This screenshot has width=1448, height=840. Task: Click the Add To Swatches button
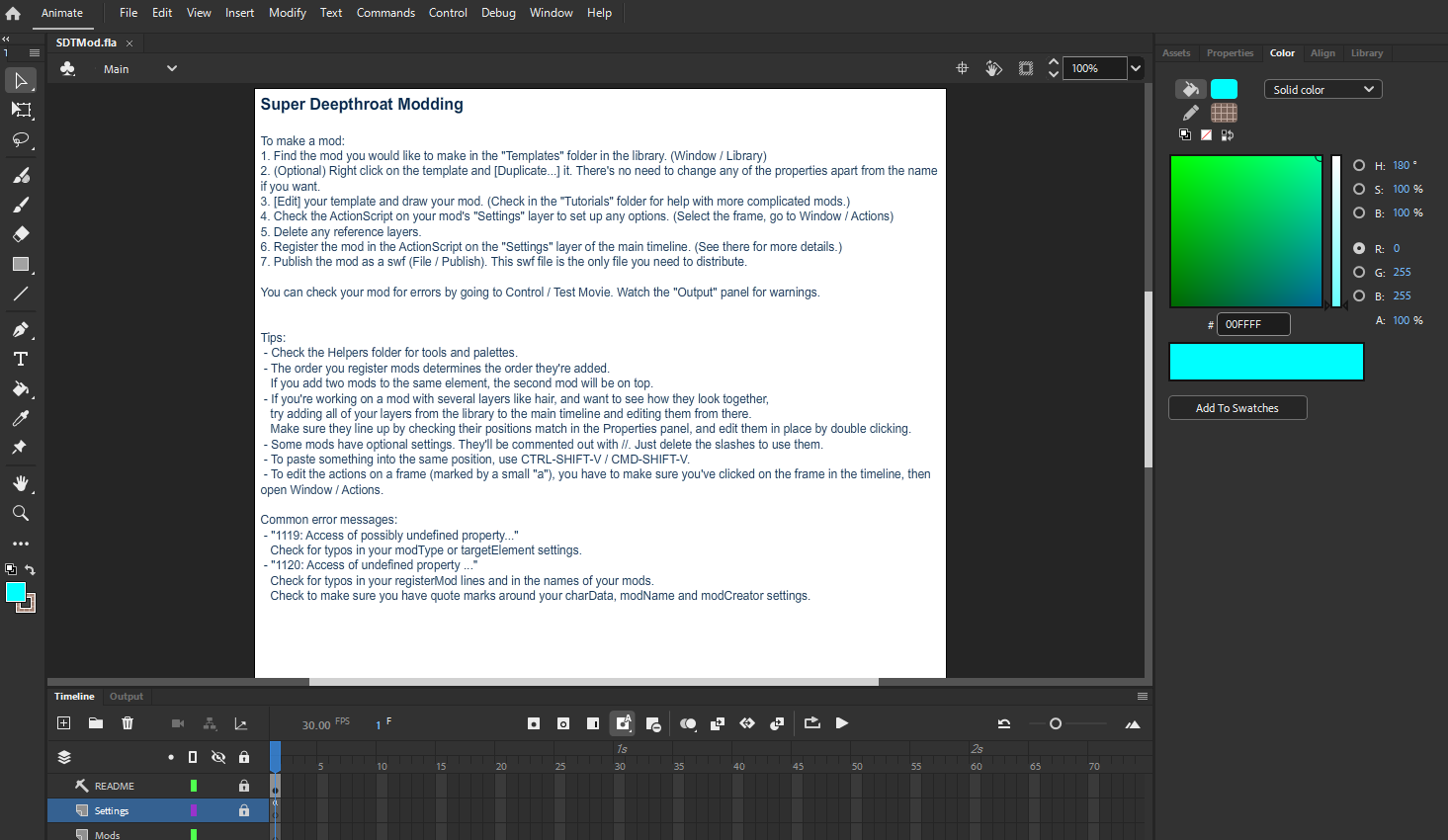1237,408
